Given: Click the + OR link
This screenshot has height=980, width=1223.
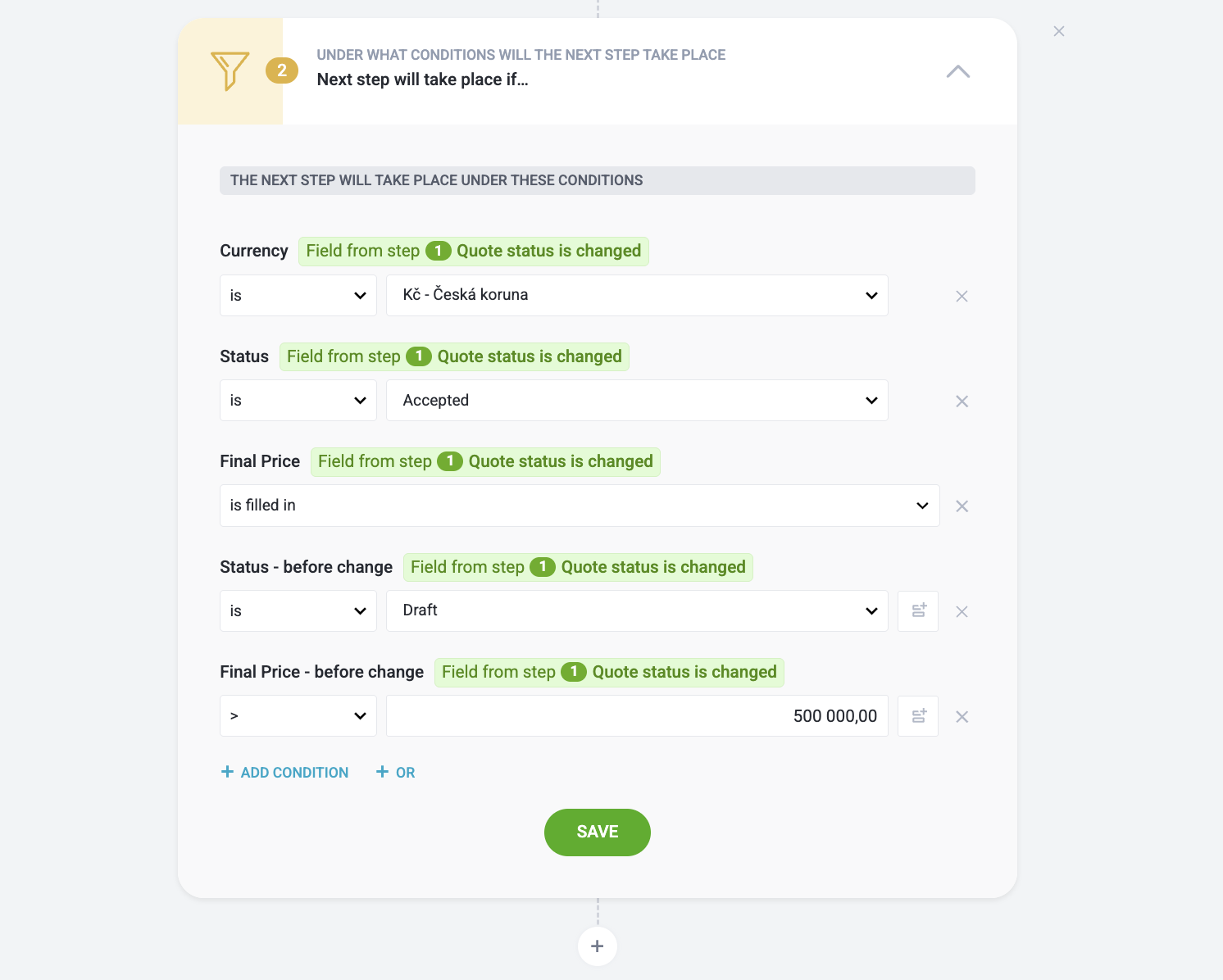Looking at the screenshot, I should [x=395, y=772].
